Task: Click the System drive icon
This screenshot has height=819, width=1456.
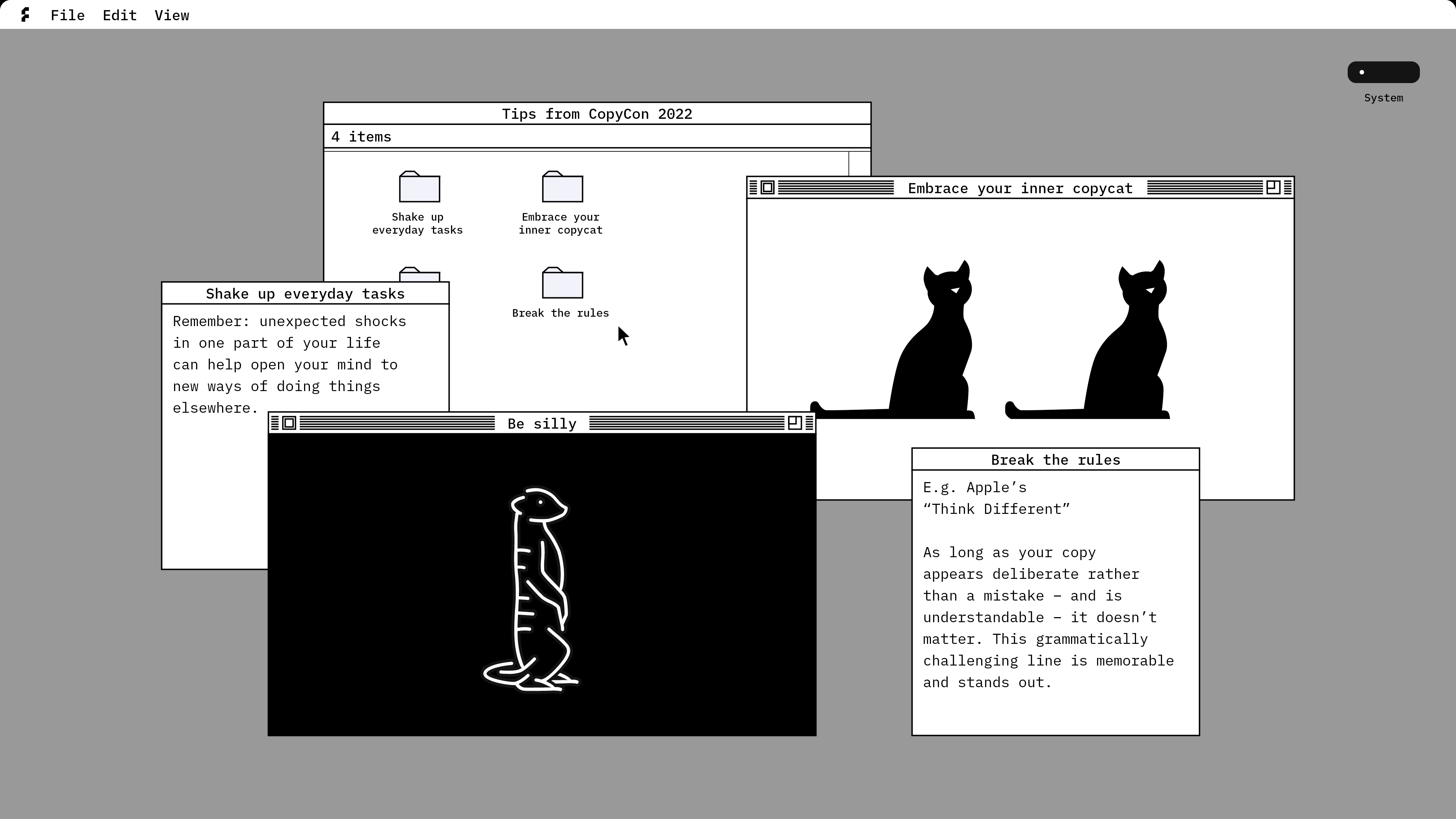Action: point(1383,72)
